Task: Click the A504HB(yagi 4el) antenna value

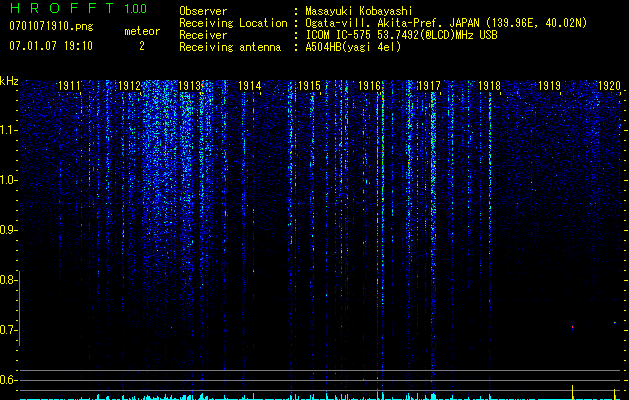Action: coord(353,47)
